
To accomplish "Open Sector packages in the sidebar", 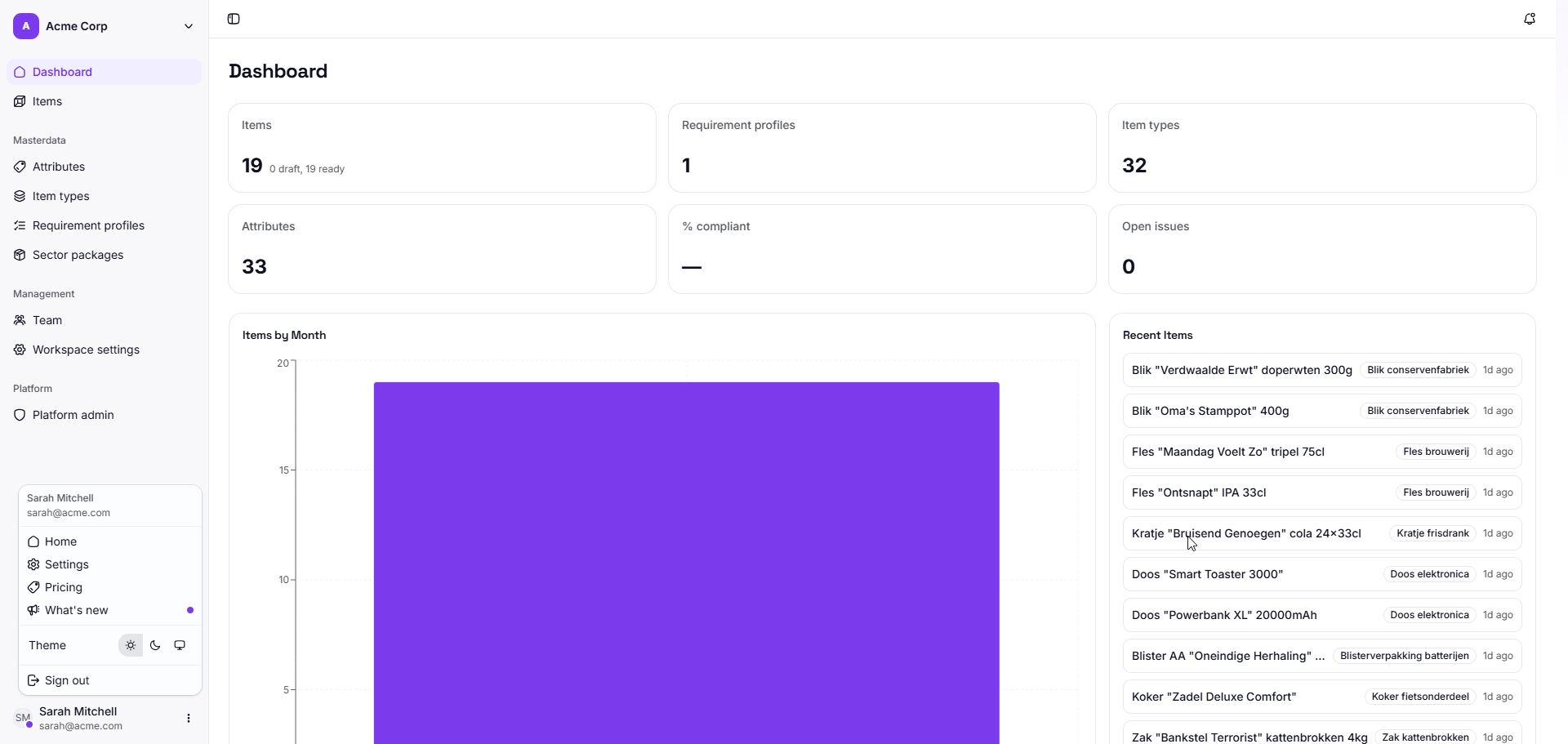I will [x=104, y=255].
